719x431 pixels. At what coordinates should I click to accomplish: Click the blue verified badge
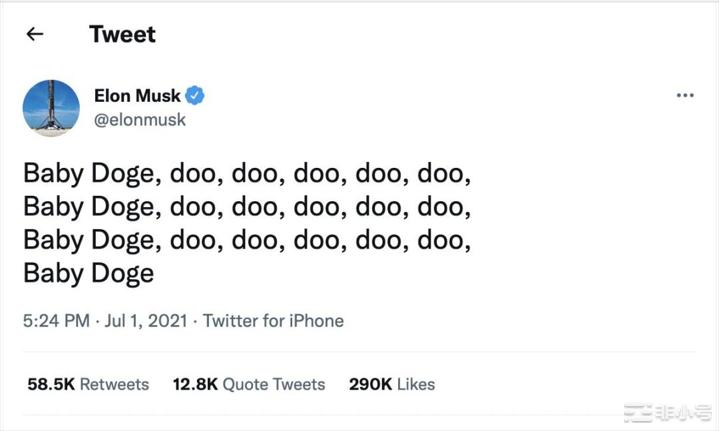pyautogui.click(x=196, y=96)
